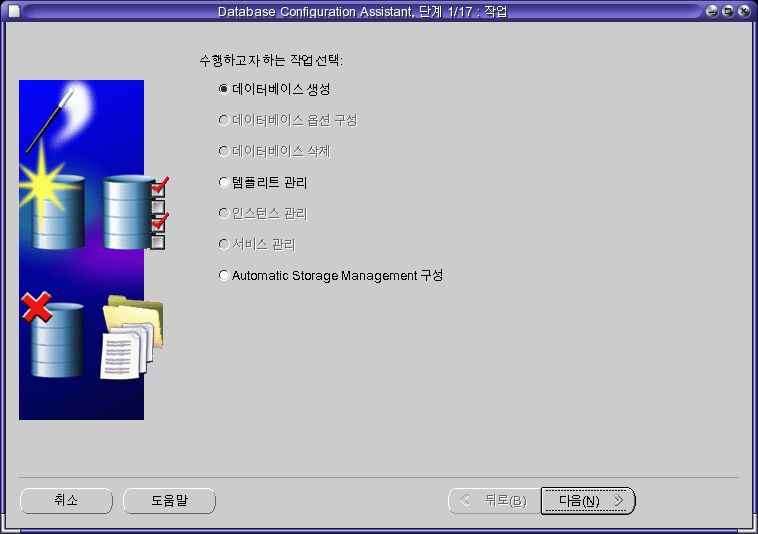Image resolution: width=758 pixels, height=534 pixels.
Task: Pick the 데이터베이스 삭제 radio option
Action: 223,151
